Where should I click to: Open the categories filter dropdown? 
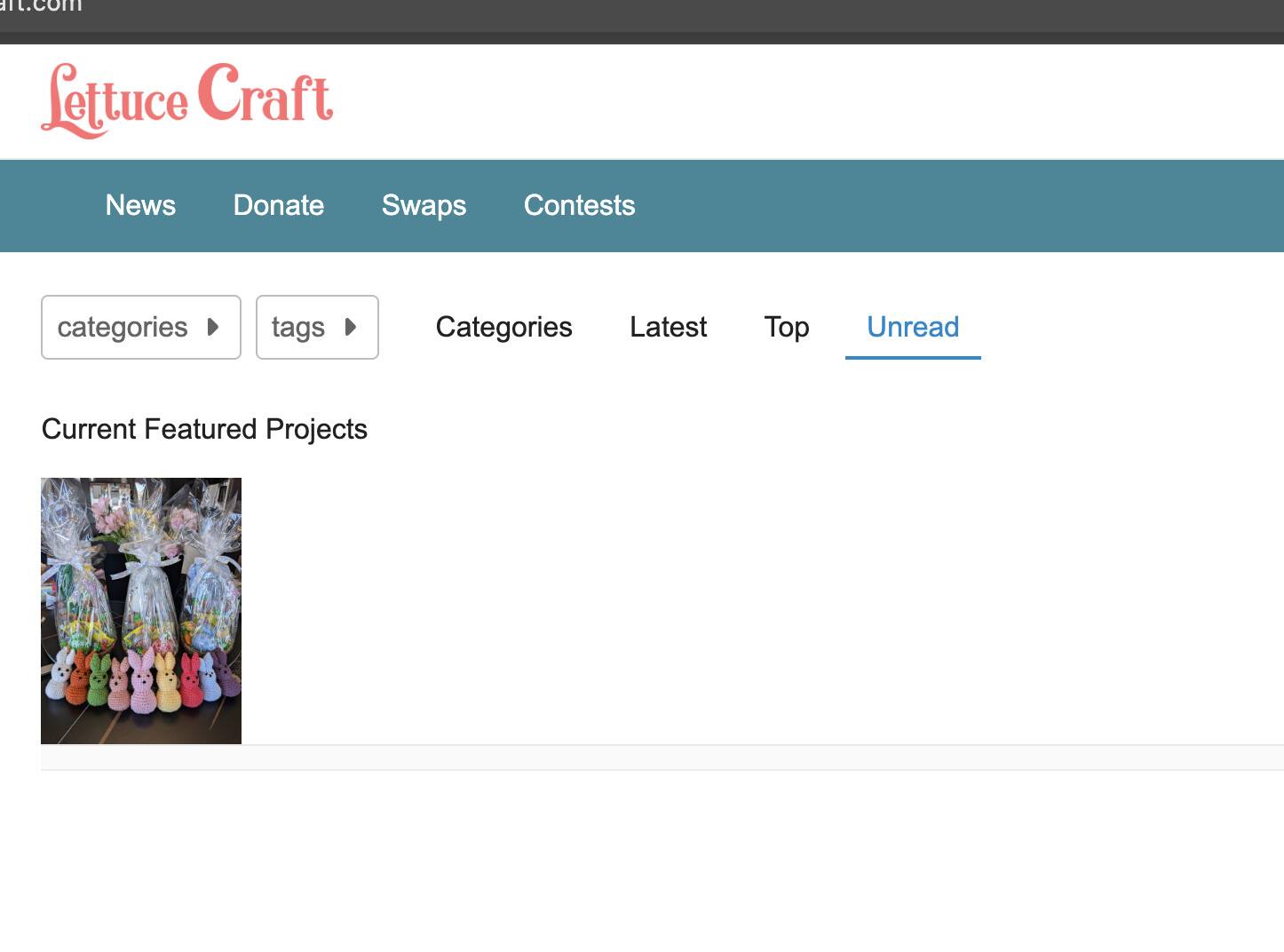[x=140, y=327]
